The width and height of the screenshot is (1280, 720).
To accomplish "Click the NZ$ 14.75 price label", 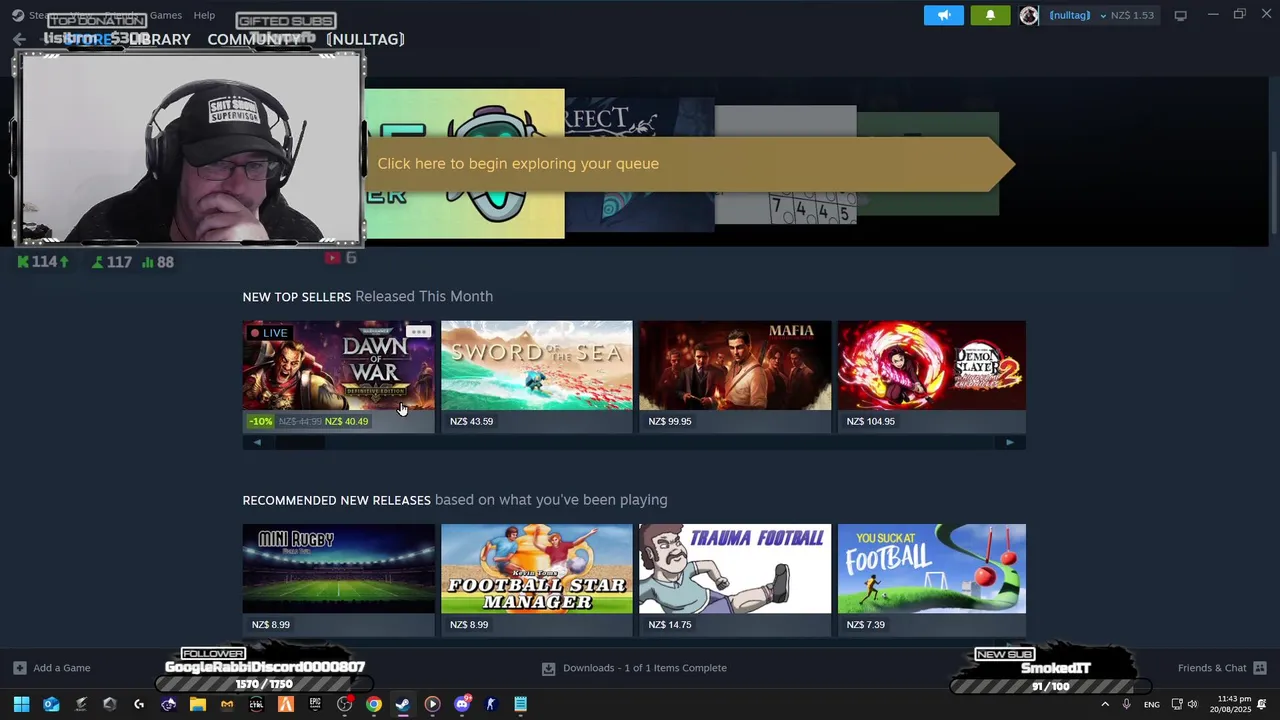I will tap(670, 625).
